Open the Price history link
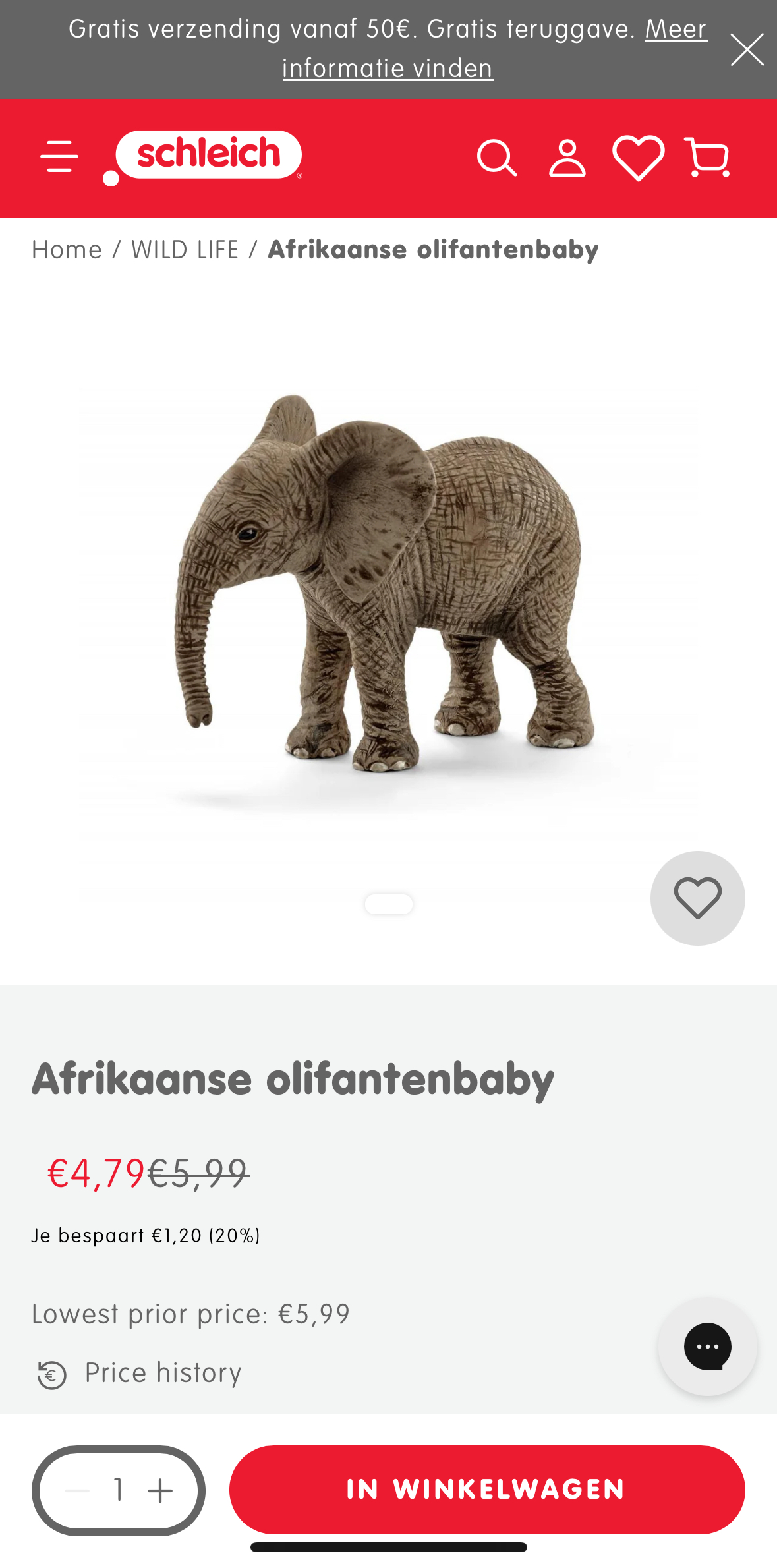 tap(163, 1374)
